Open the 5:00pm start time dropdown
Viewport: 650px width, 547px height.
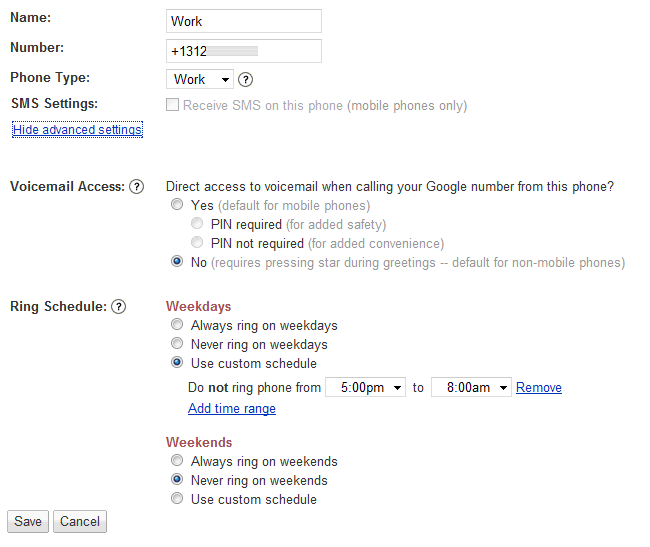click(365, 387)
